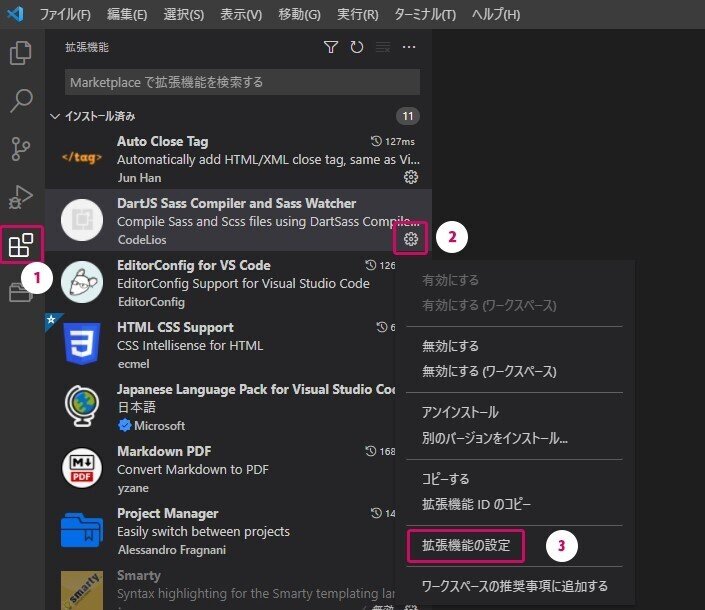Select Smarty extension title
Screen dimensions: 705x610
coord(139,575)
